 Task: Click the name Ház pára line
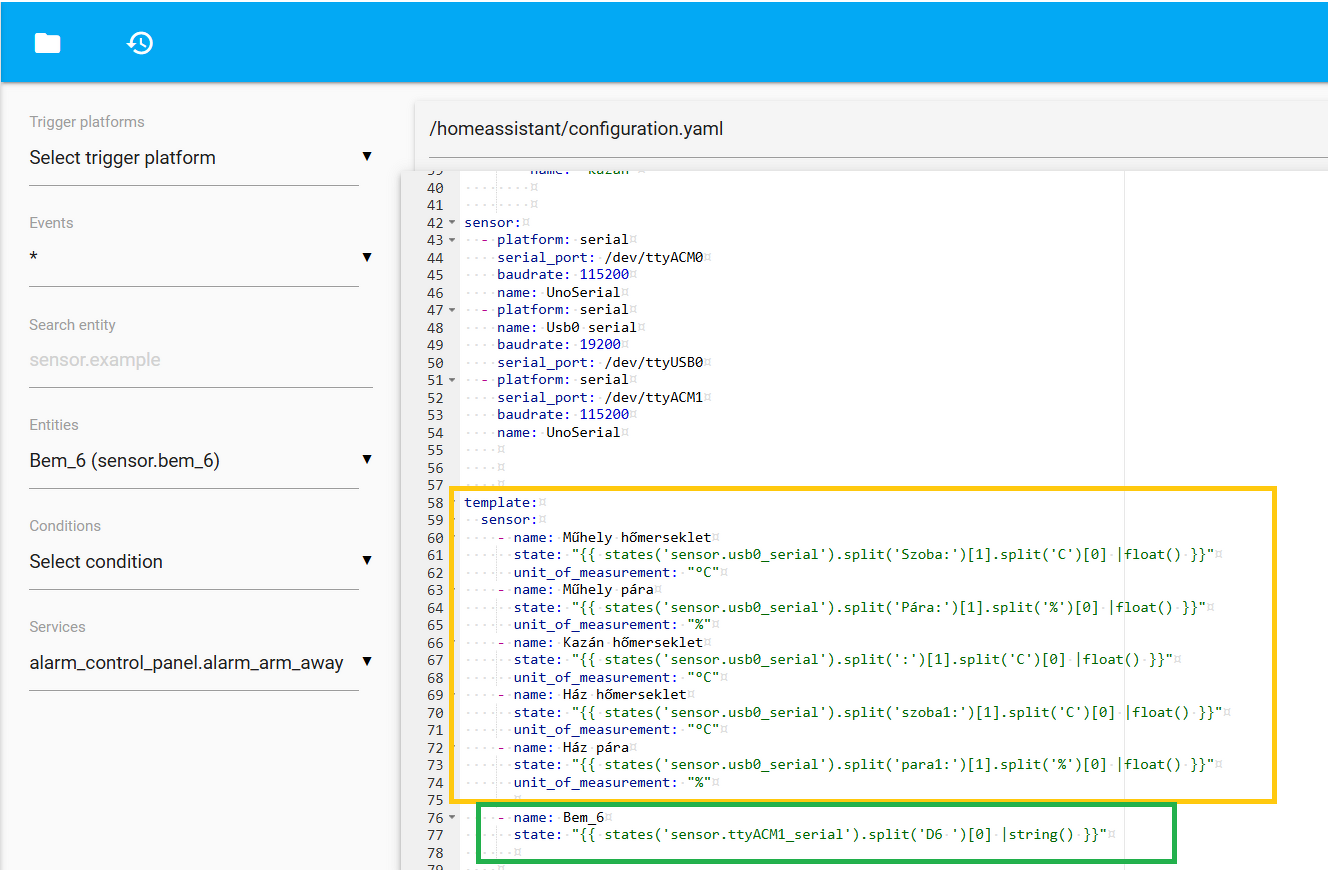point(571,747)
